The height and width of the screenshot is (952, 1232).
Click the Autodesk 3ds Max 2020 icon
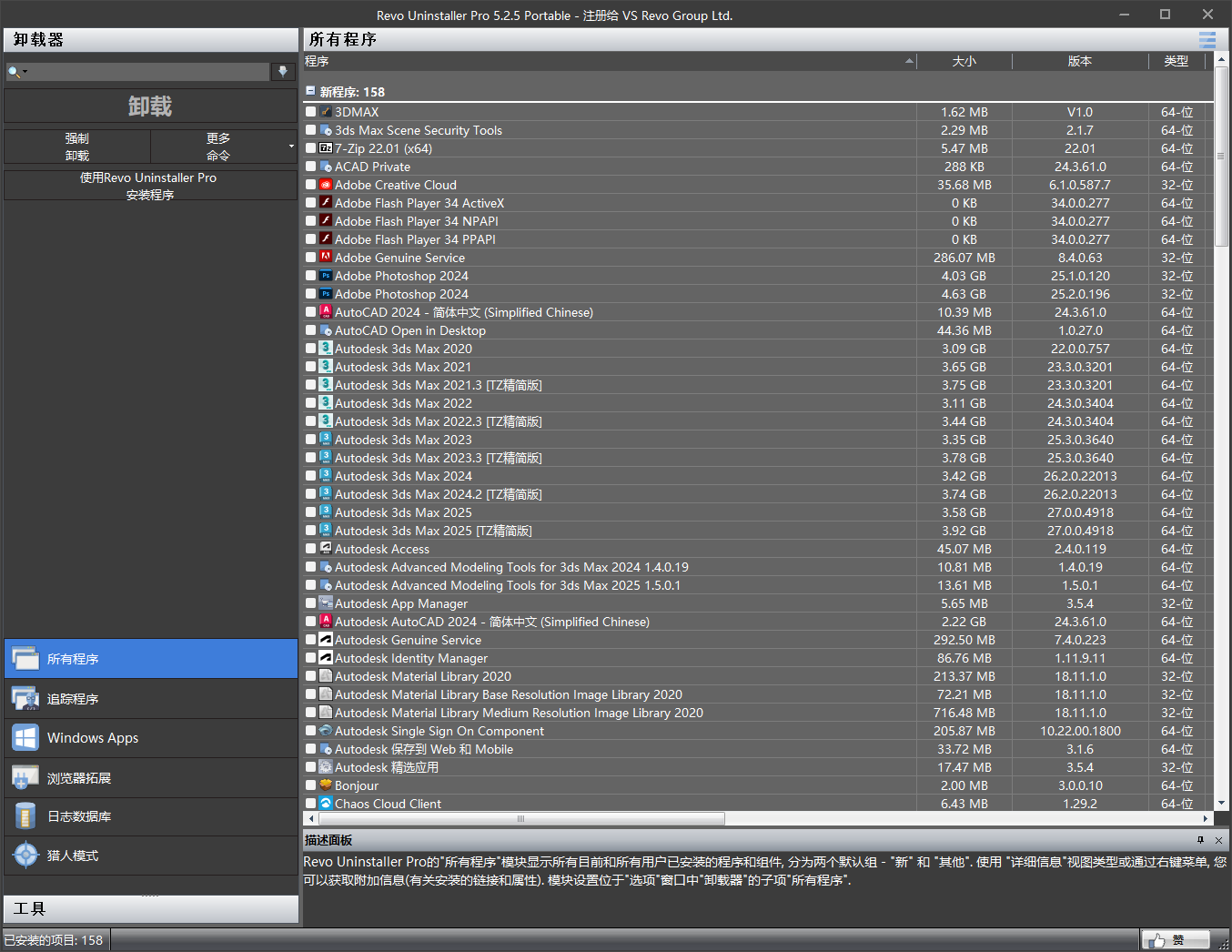(326, 349)
